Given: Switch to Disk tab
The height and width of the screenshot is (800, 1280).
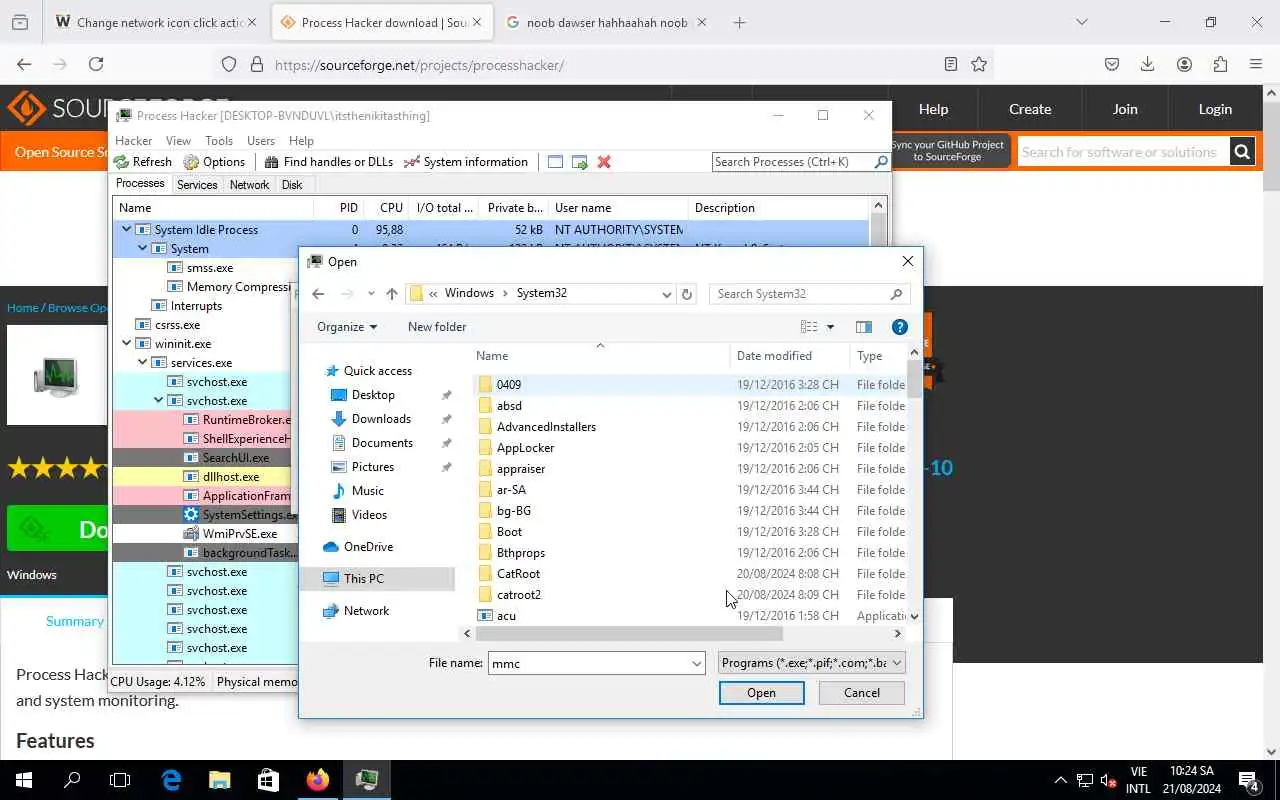Looking at the screenshot, I should click(292, 185).
